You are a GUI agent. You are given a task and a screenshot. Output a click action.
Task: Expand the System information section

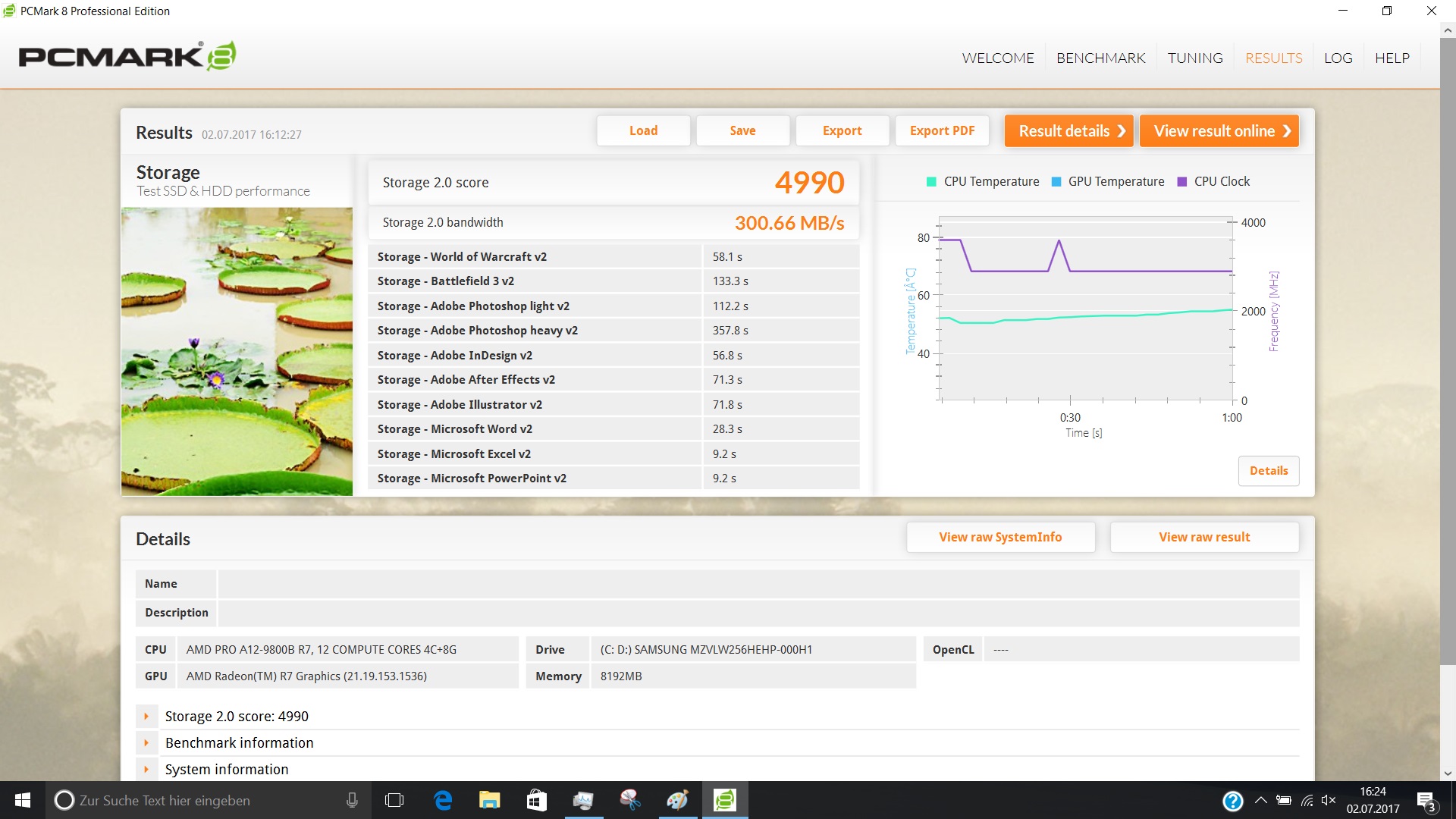146,769
